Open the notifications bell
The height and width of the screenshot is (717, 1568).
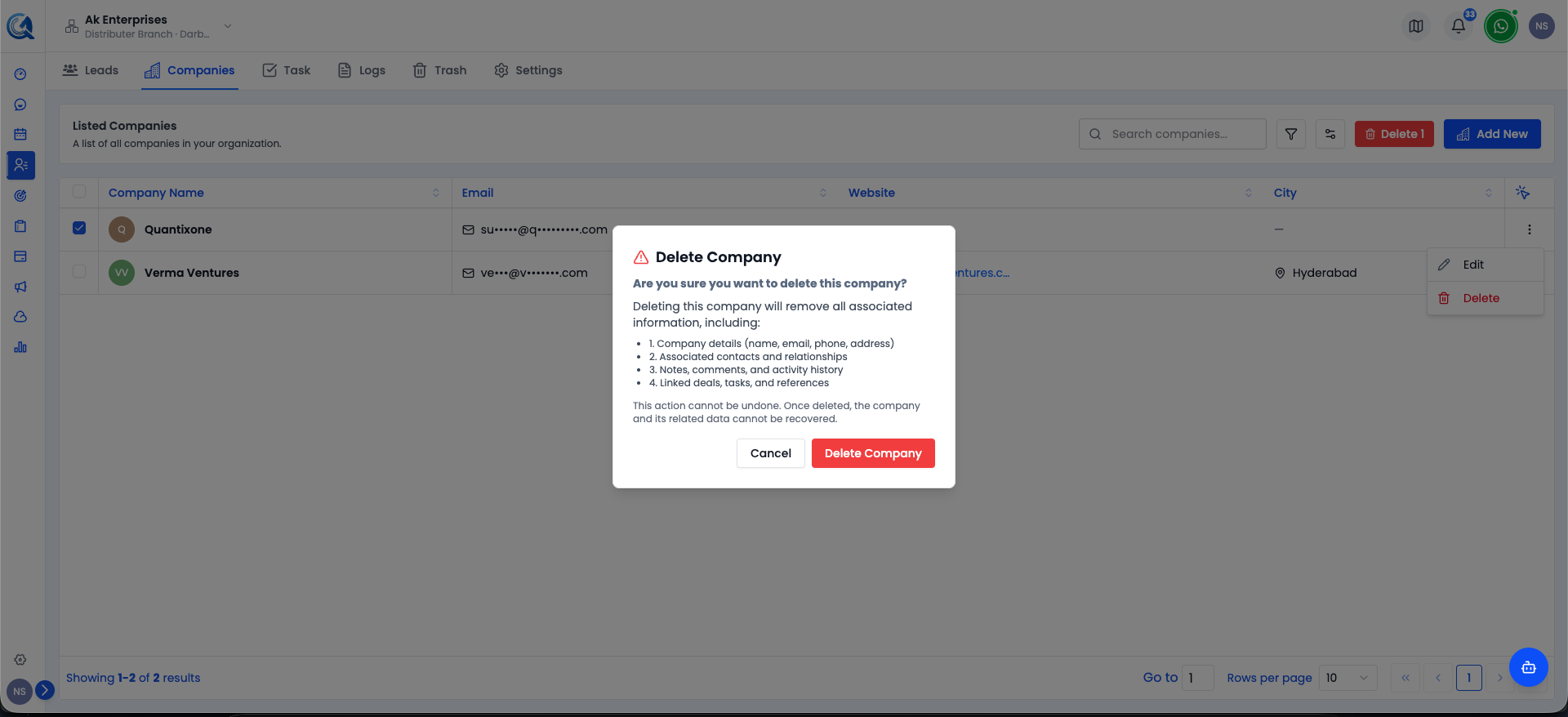click(x=1459, y=26)
